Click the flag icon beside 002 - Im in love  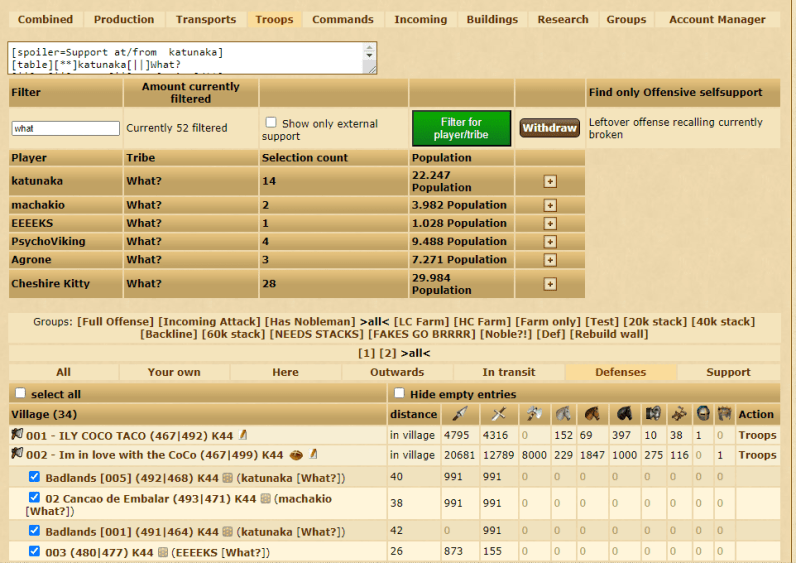click(x=17, y=453)
